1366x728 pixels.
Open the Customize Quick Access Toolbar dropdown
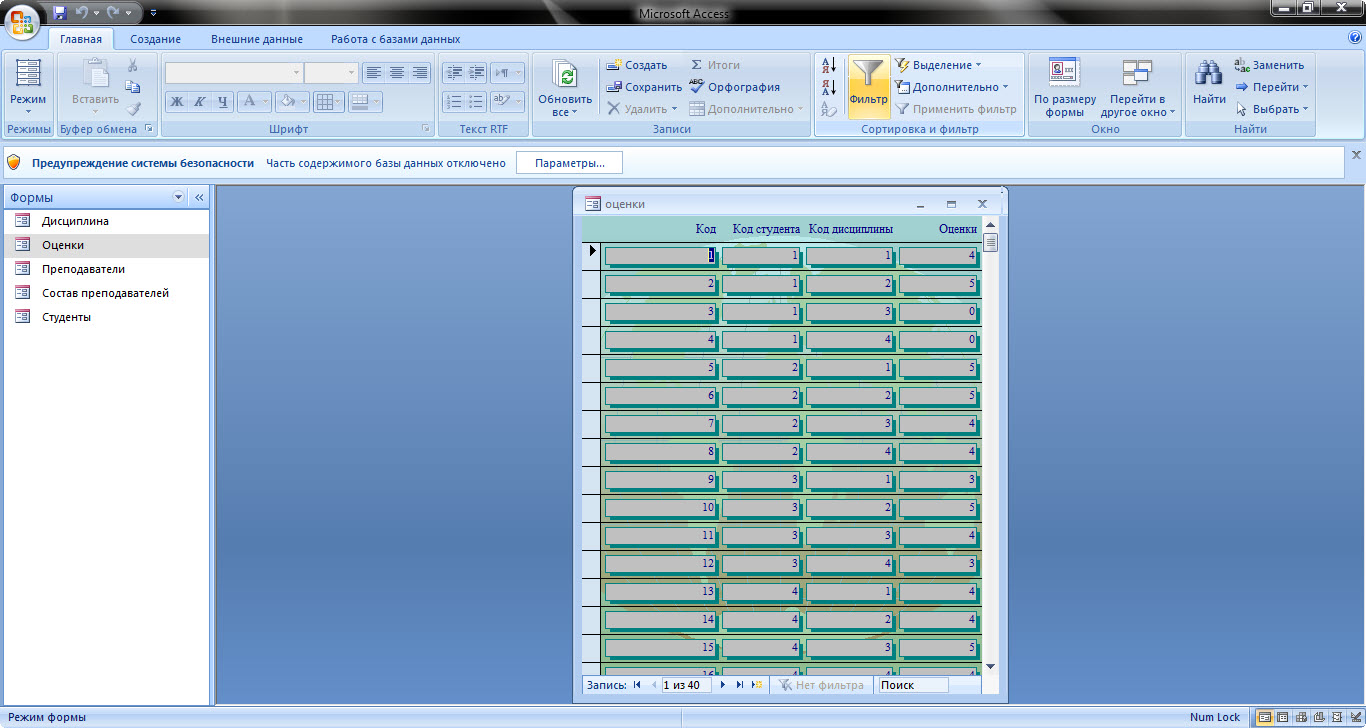point(153,13)
